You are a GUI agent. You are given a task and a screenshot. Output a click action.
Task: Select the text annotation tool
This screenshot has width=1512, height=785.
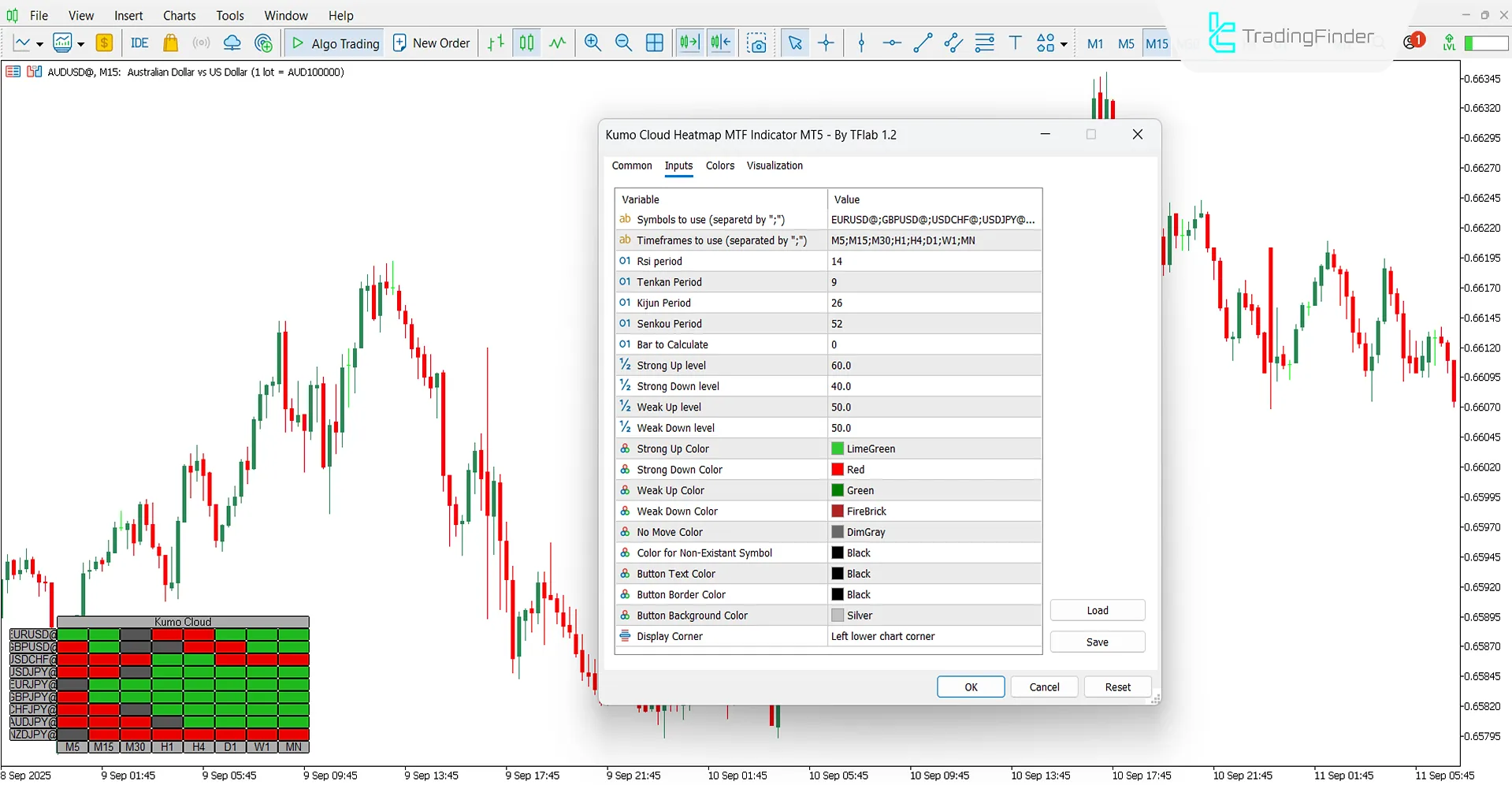[1015, 43]
